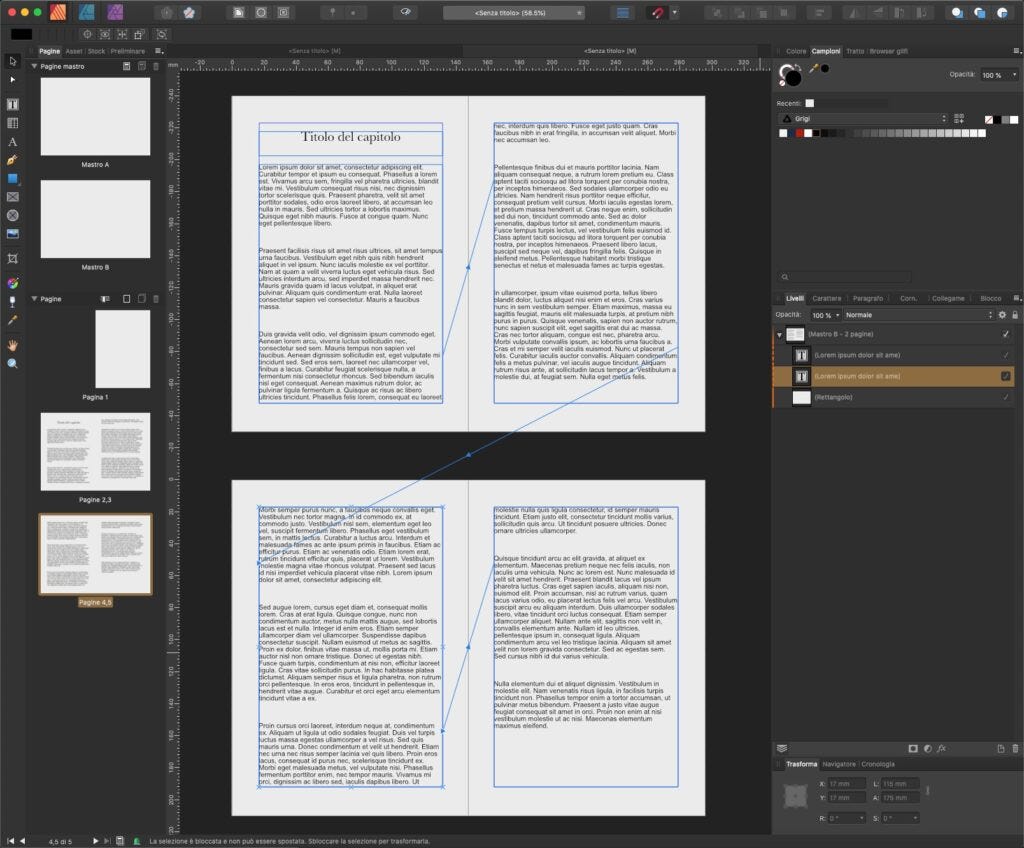Select the Artistic Text tool
Screen dimensions: 1024x848
[12, 142]
